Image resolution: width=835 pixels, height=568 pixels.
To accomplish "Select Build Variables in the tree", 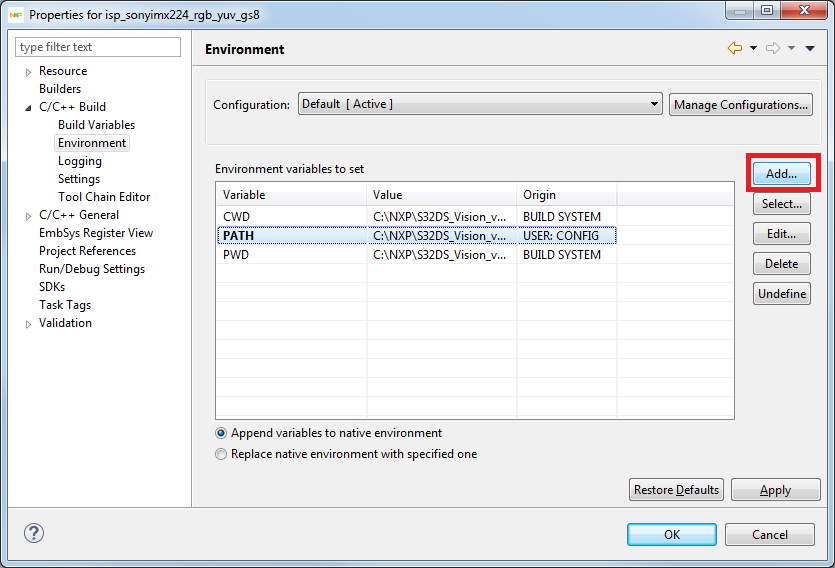I will pos(96,125).
